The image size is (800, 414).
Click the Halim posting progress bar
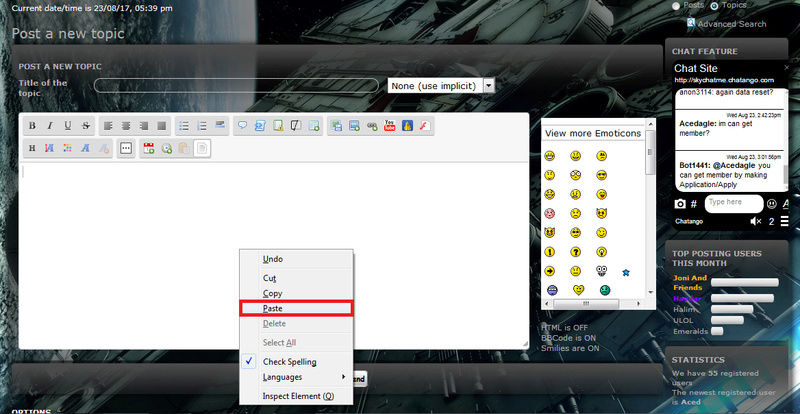pyautogui.click(x=732, y=309)
